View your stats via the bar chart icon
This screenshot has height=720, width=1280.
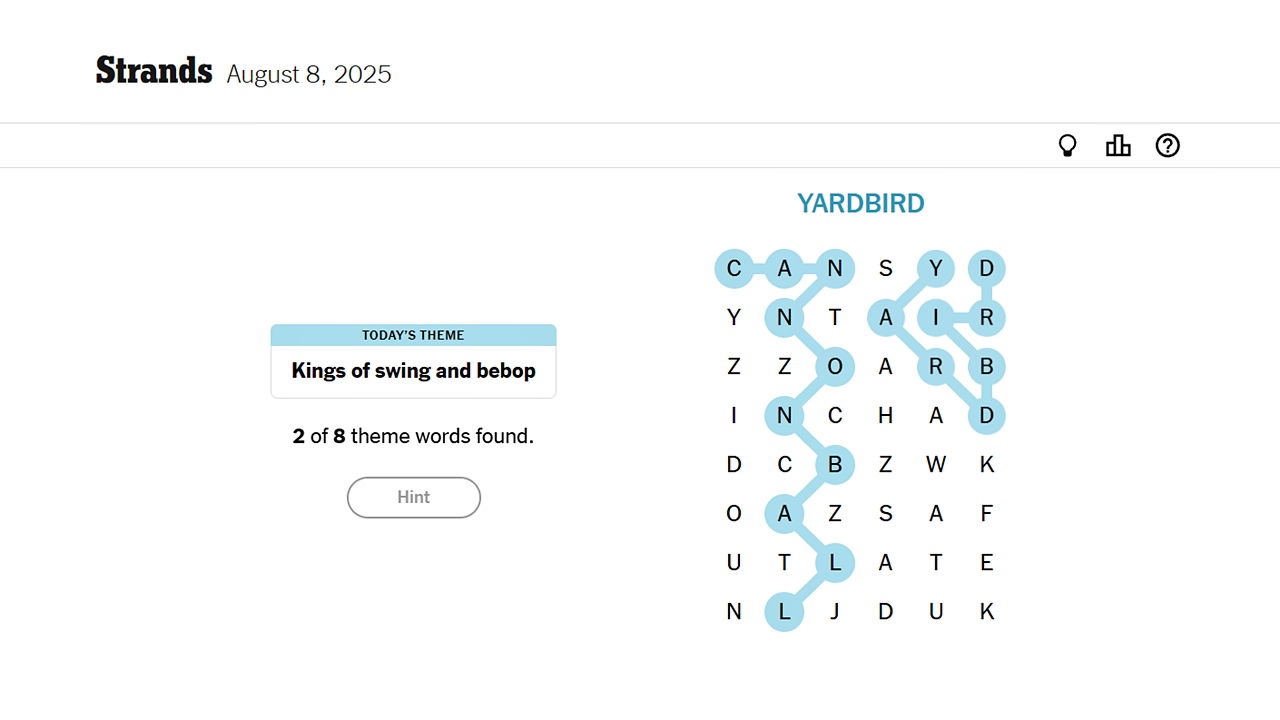1118,145
